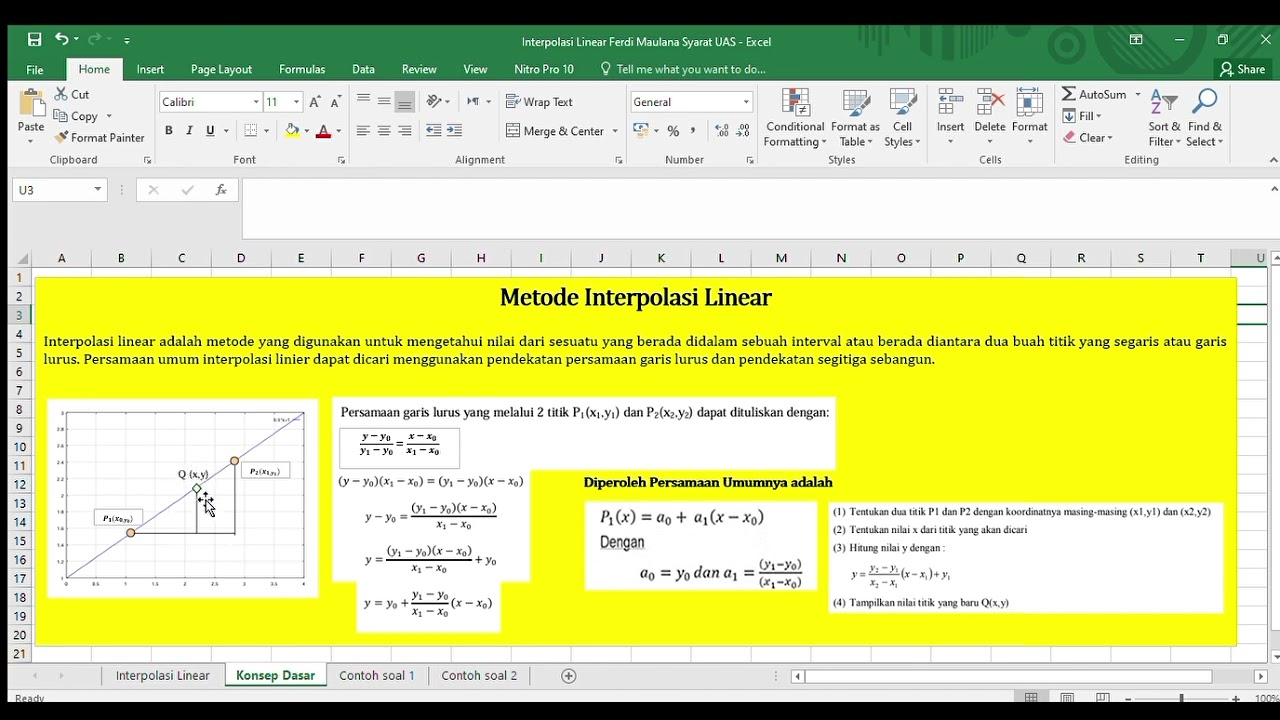Click the Share button
This screenshot has width=1280, height=720.
coord(1242,69)
